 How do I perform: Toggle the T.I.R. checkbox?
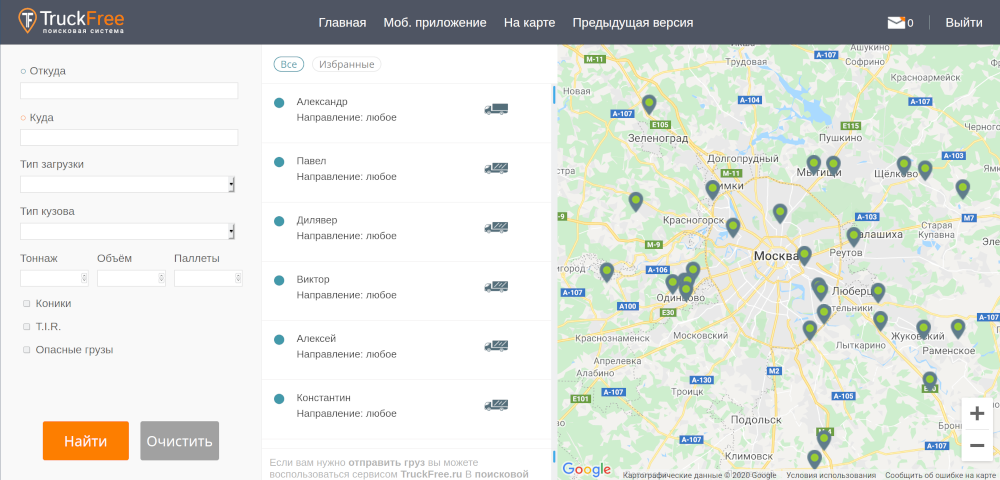click(26, 326)
